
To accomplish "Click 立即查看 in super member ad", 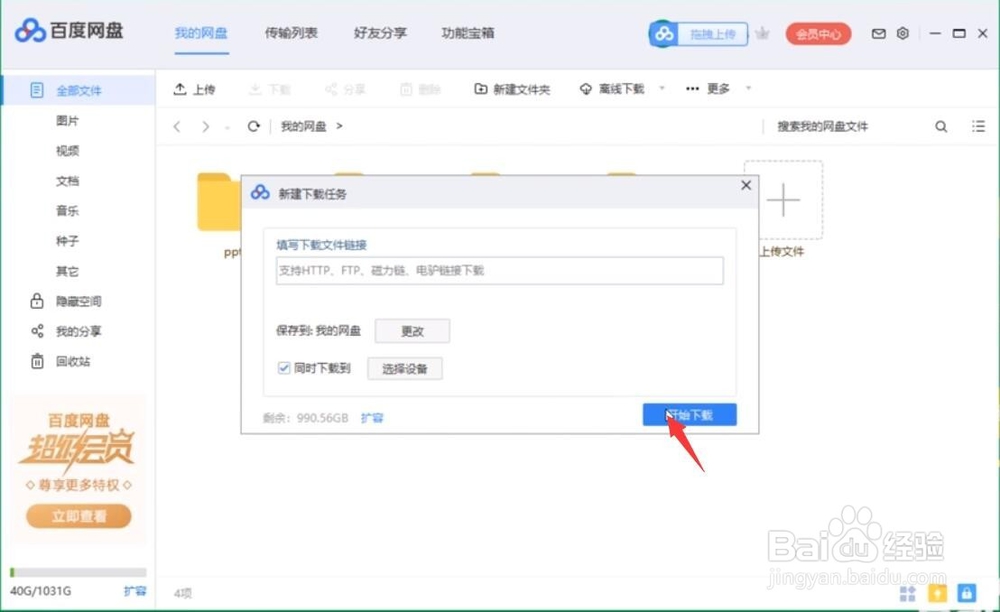I will click(78, 516).
